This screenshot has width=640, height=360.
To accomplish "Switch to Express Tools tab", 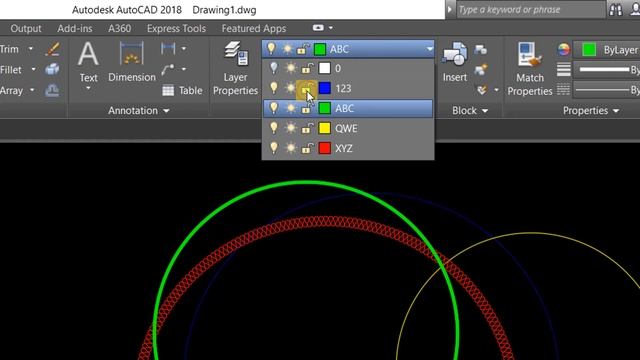I will pyautogui.click(x=176, y=29).
